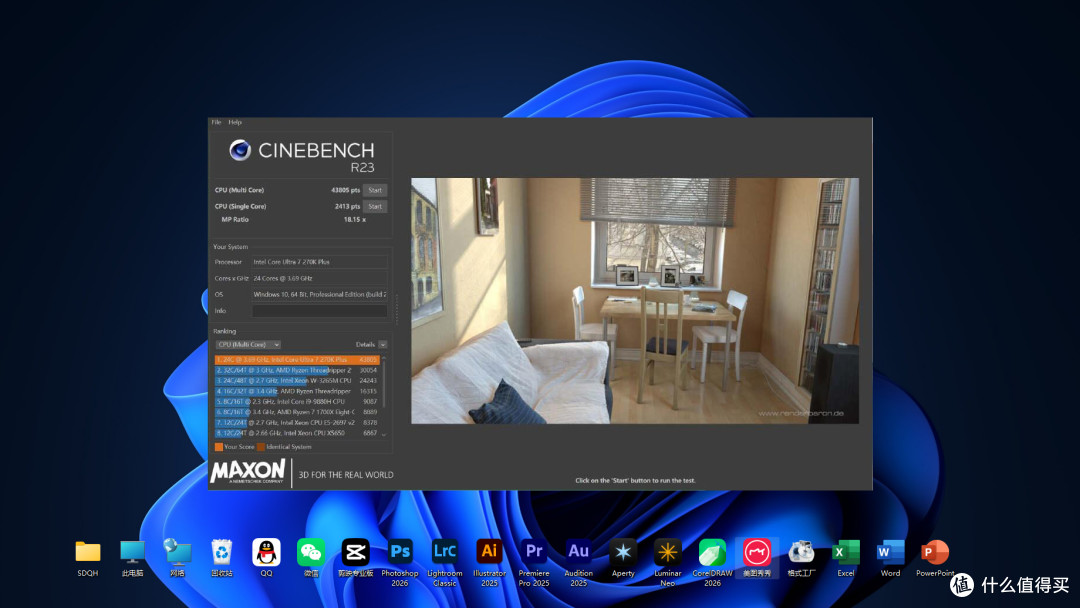Screen dimensions: 1080x608
Task: Select ranking row Intel Xeon CPU E5-2697 v2
Action: [x=297, y=422]
